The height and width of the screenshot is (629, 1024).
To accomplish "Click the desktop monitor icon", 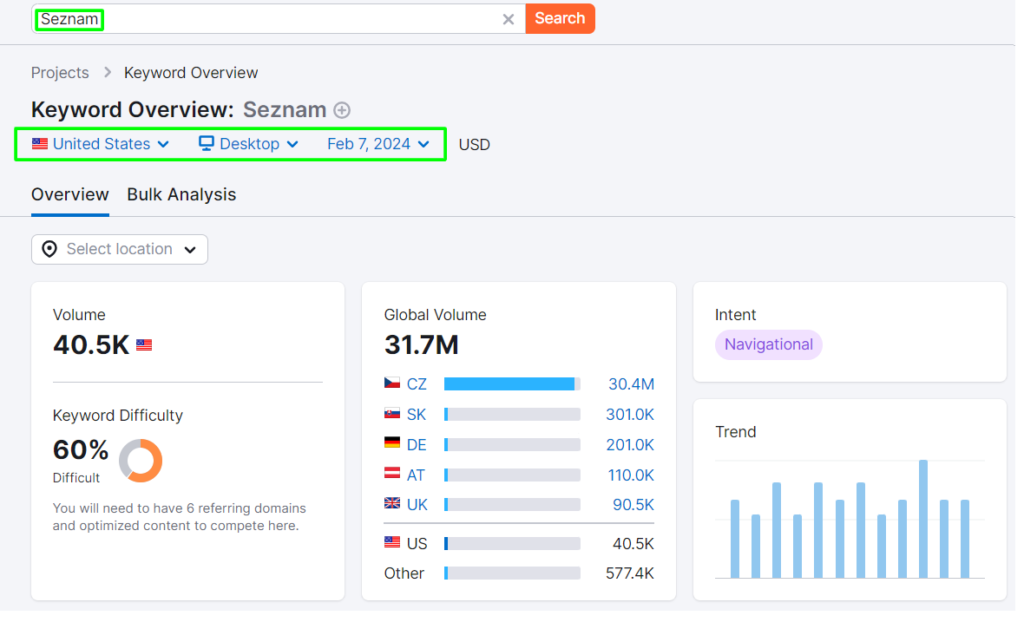I will [206, 143].
